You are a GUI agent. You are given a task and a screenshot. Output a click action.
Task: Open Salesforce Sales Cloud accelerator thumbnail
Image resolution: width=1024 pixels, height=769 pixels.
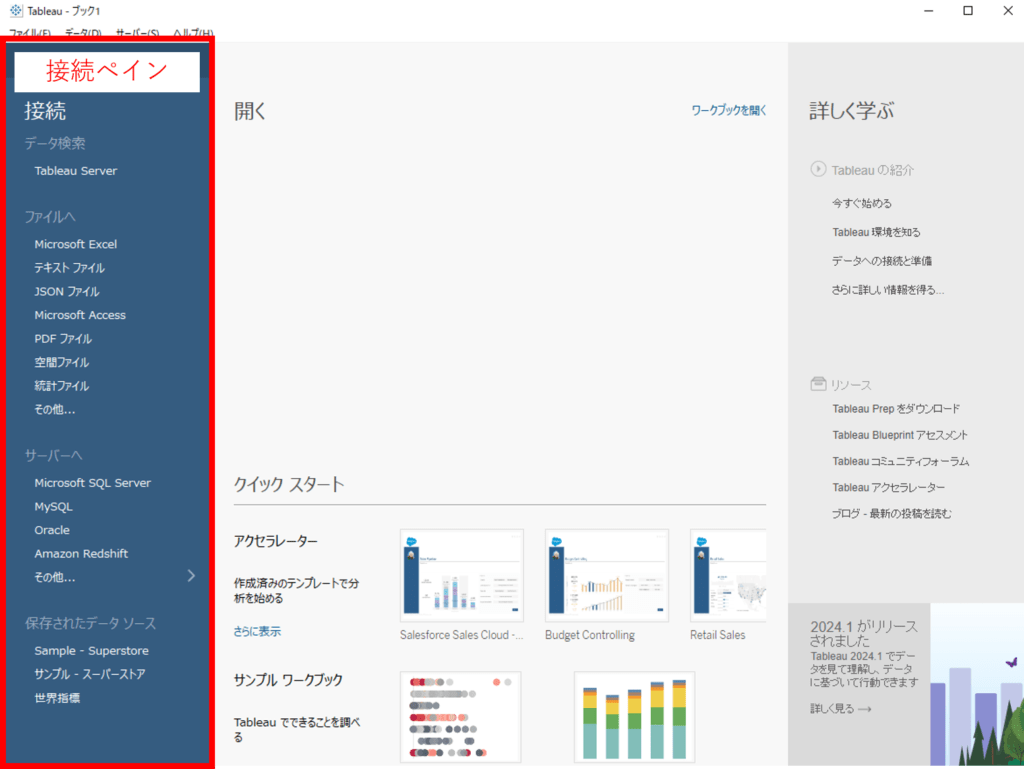pos(462,575)
